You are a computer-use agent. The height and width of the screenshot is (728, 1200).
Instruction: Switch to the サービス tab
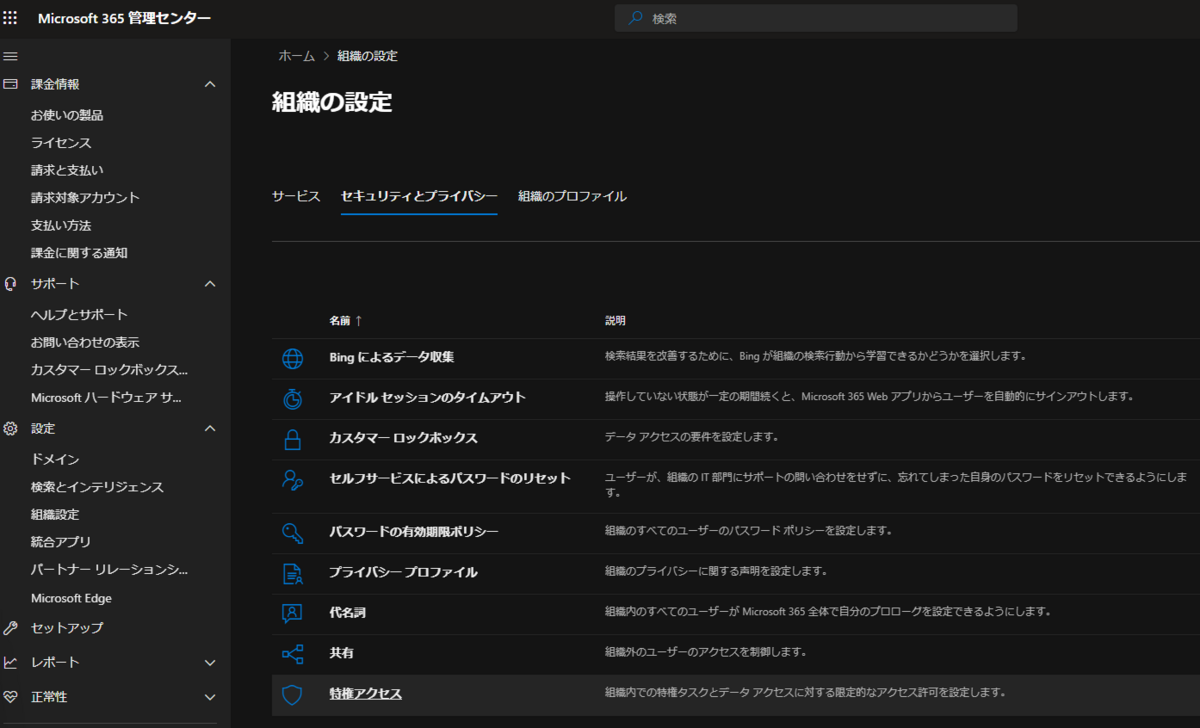296,196
